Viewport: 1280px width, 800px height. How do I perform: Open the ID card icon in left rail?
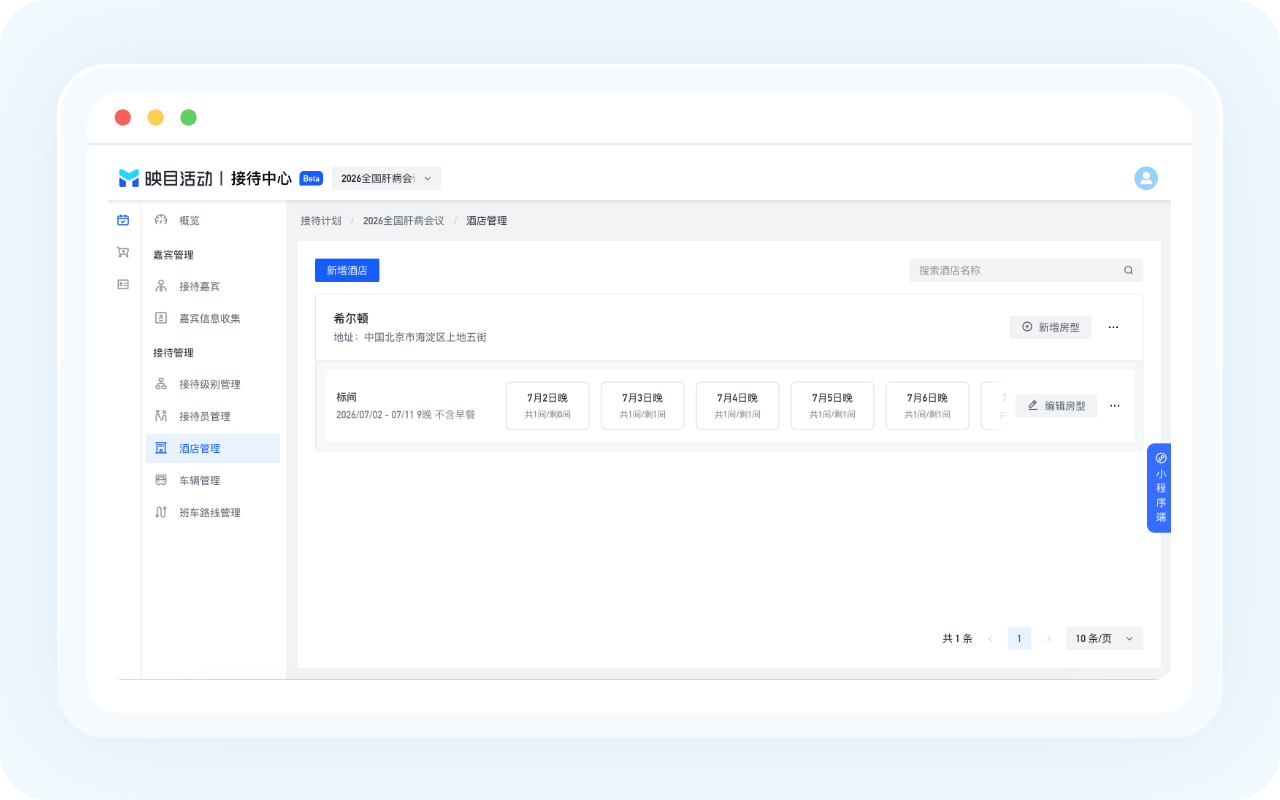coord(123,284)
